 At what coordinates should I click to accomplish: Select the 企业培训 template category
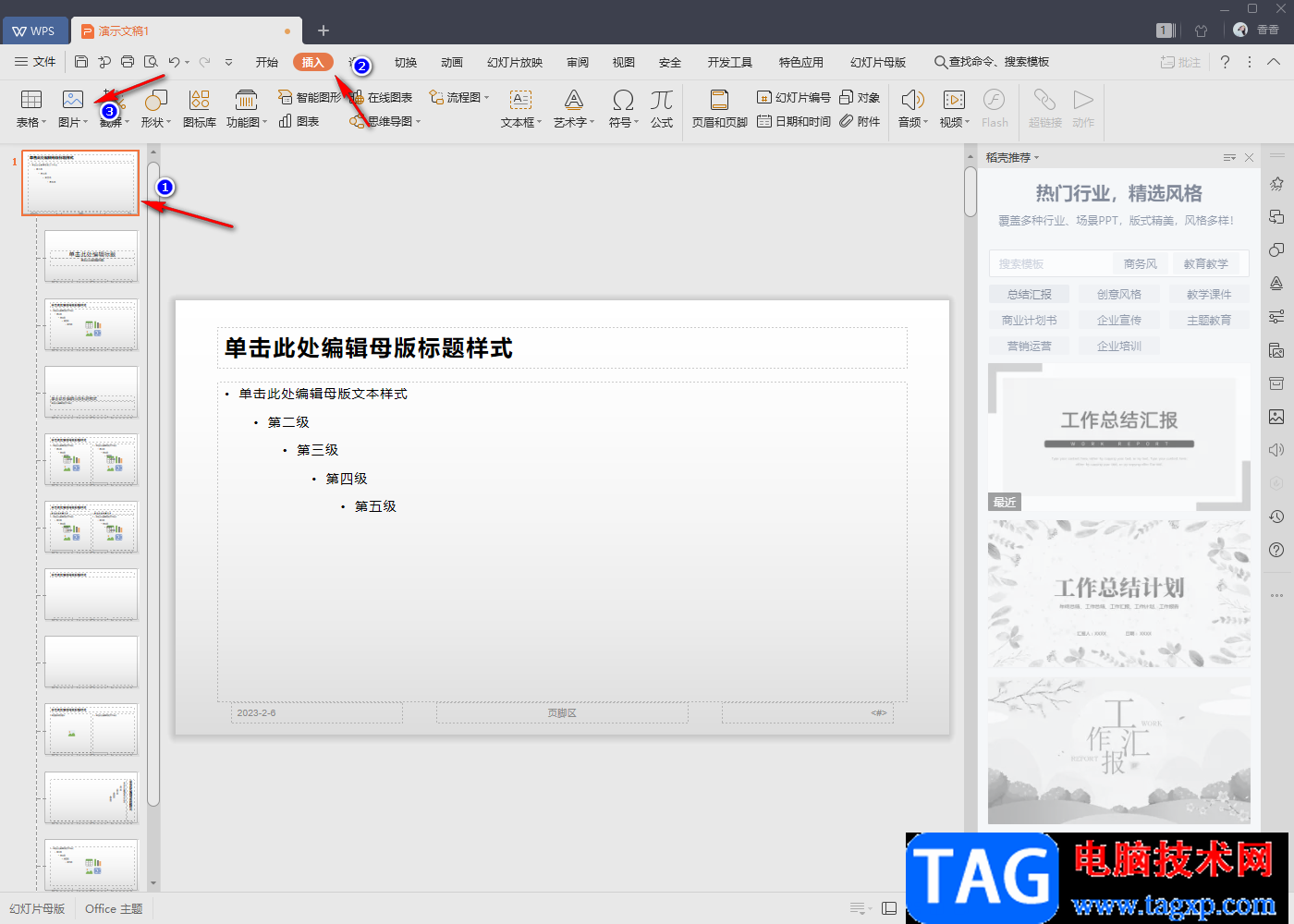(1118, 346)
